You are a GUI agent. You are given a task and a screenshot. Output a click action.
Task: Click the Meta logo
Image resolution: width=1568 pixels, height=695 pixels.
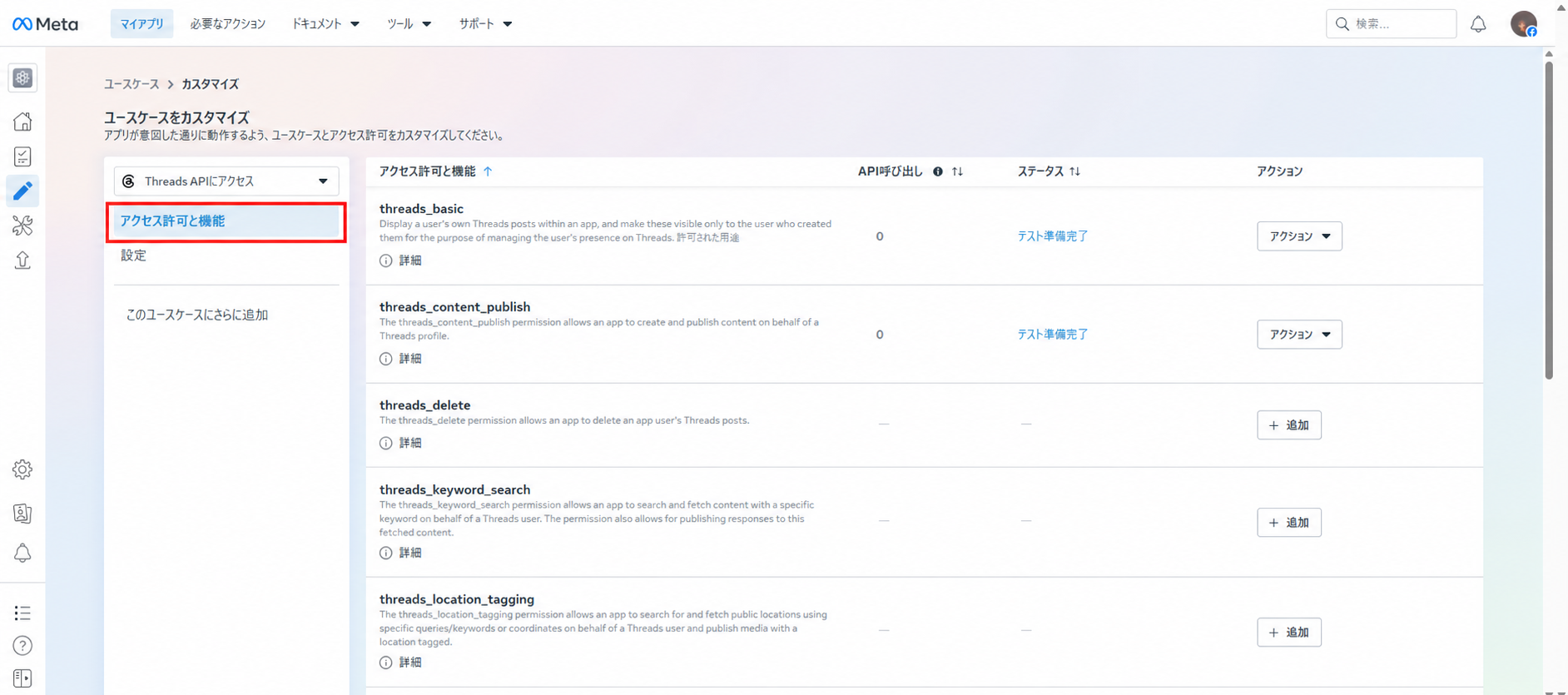46,24
